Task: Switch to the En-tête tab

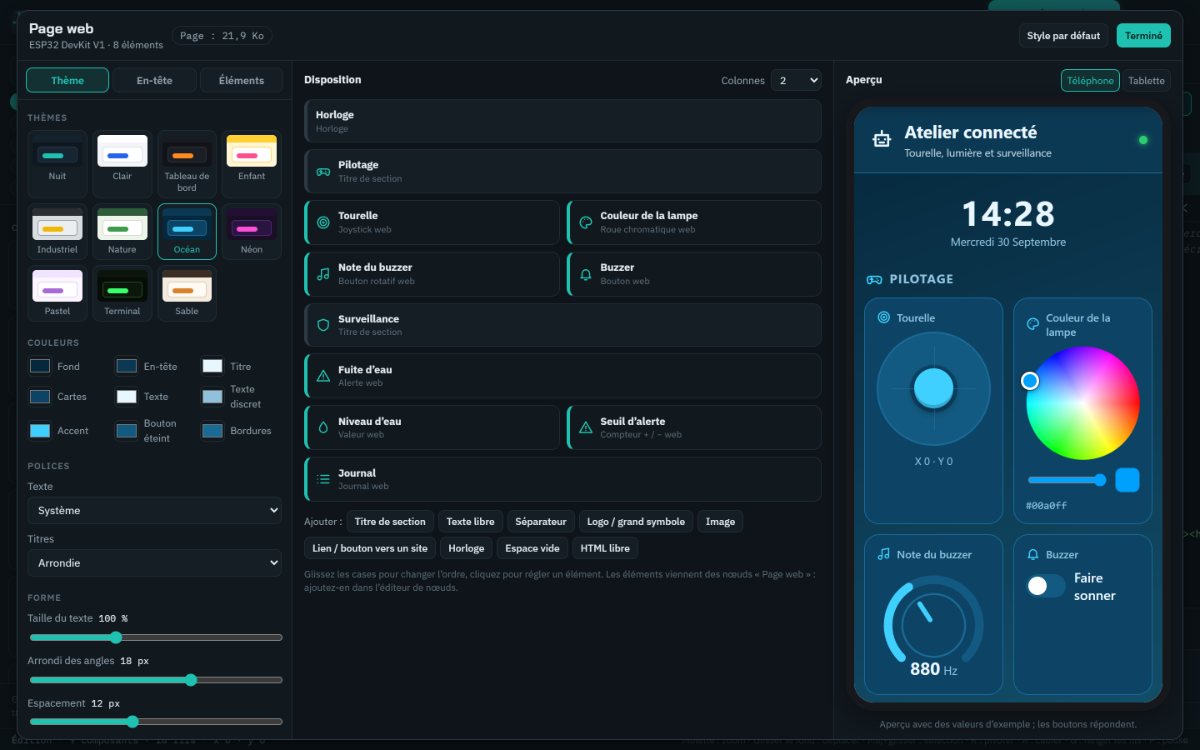Action: tap(154, 80)
